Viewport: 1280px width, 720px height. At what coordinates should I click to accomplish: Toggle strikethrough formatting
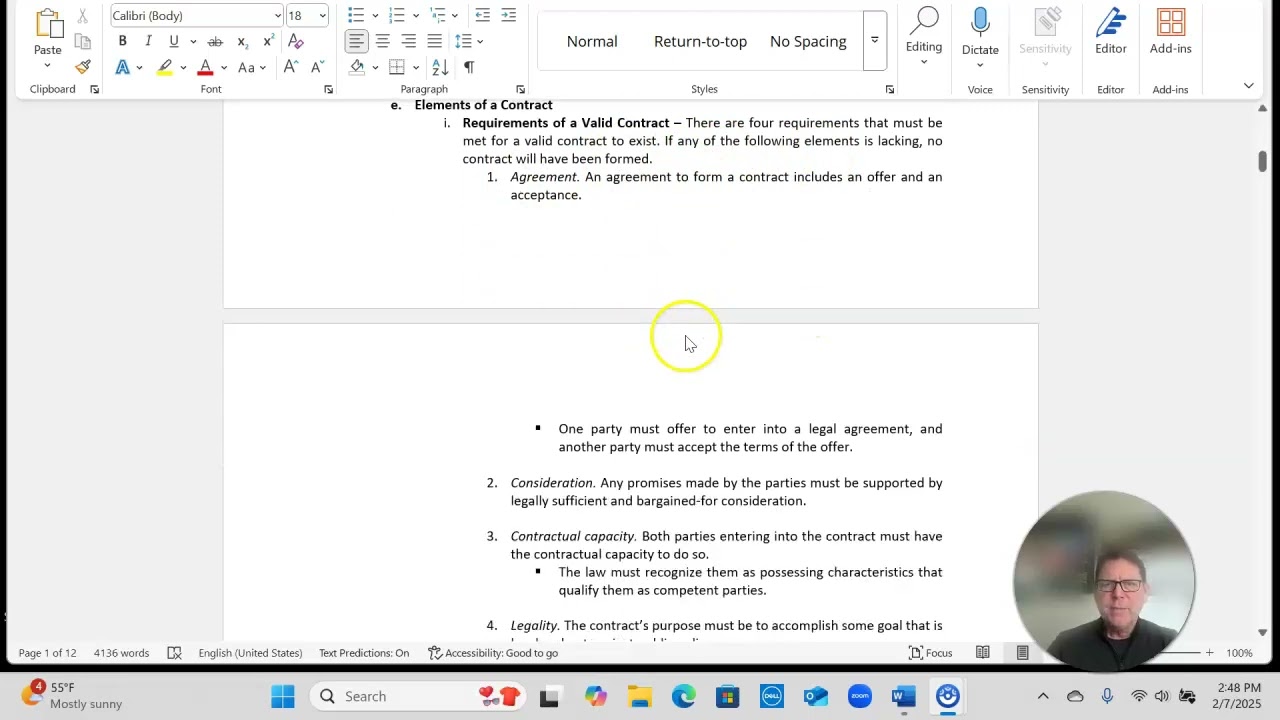pos(215,41)
